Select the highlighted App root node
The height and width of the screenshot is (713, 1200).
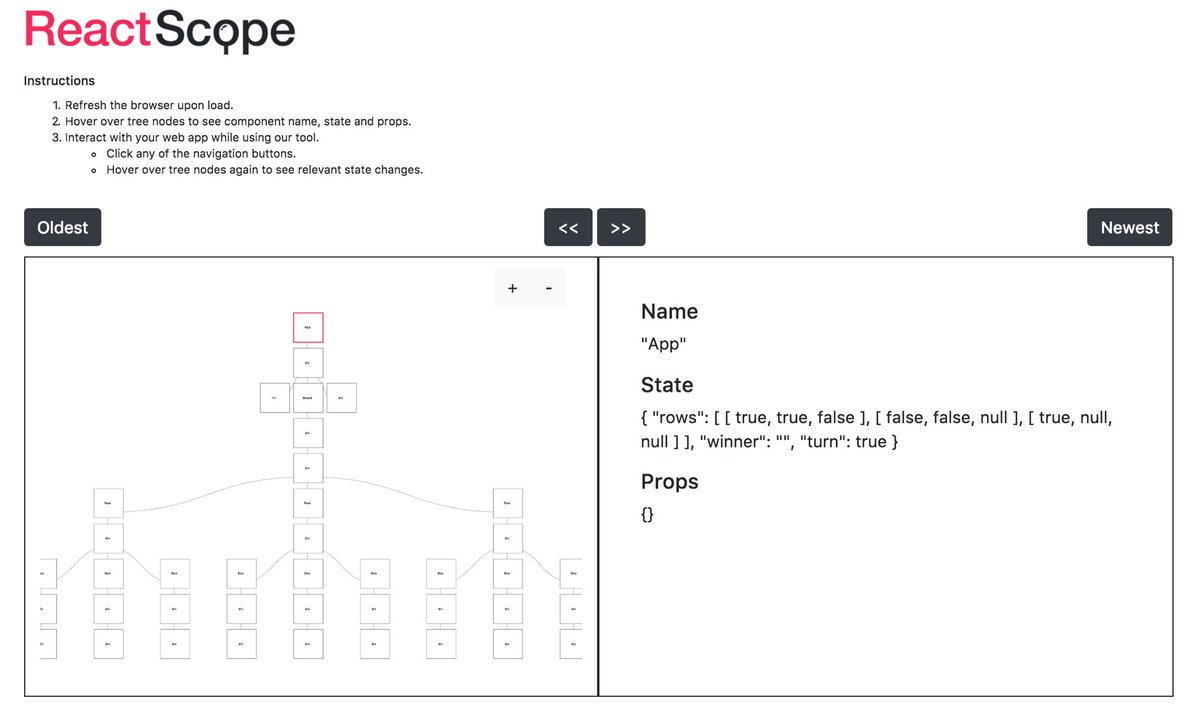[307, 327]
